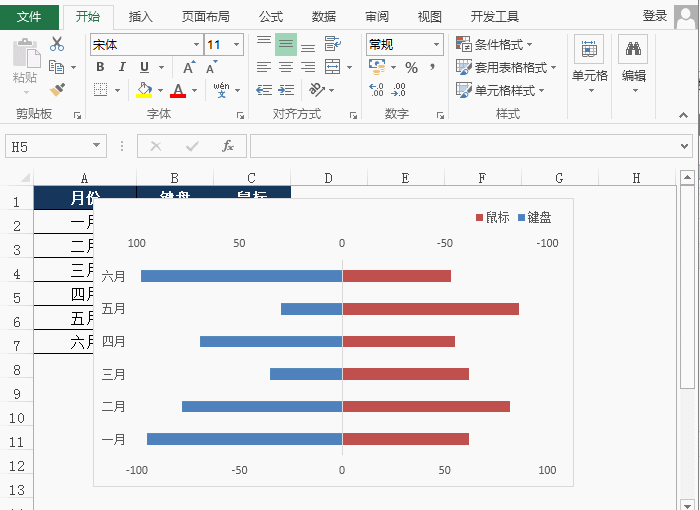Screen dimensions: 700x510
Task: Click vertical scrollbar up arrow
Action: point(688,178)
